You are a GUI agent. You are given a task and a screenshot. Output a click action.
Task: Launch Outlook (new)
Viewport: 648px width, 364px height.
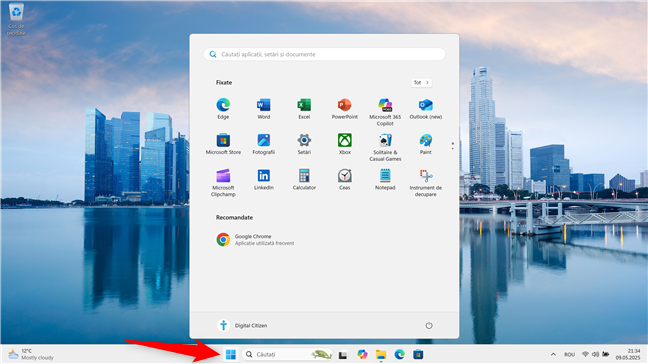coord(426,109)
